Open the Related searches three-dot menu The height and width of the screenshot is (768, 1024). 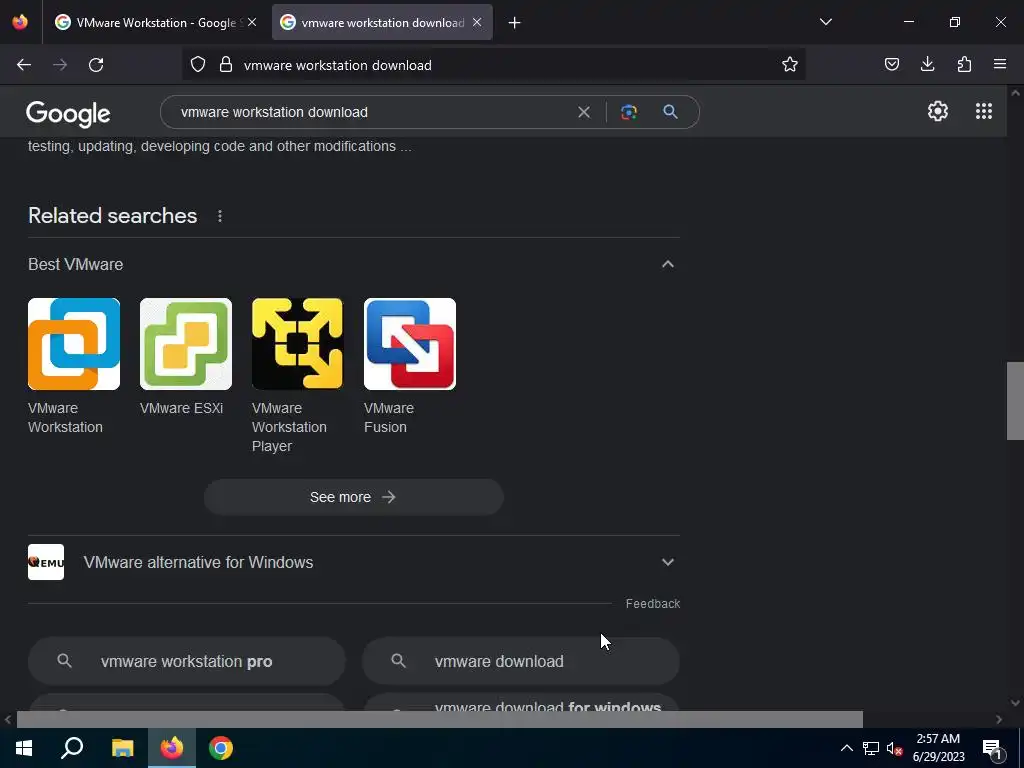coord(220,216)
